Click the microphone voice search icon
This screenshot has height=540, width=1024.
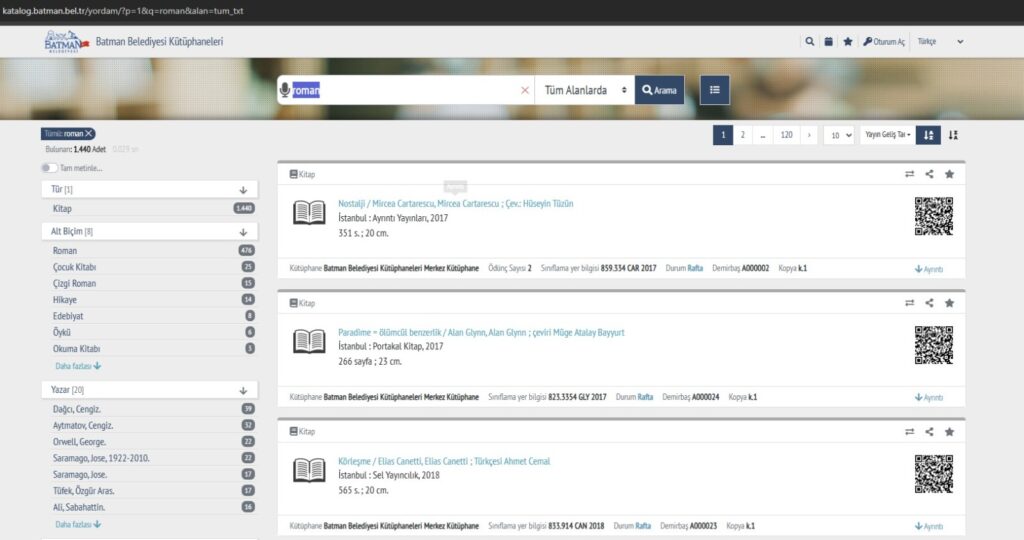pos(285,90)
